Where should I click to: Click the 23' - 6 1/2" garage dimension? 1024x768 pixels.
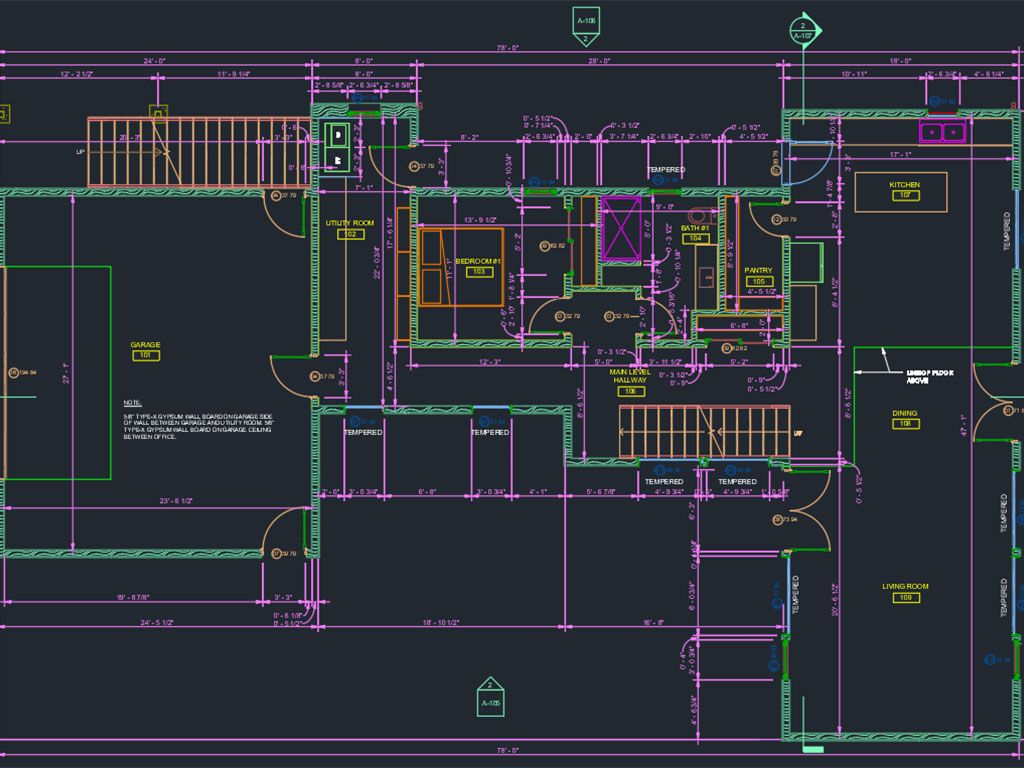tap(146, 500)
